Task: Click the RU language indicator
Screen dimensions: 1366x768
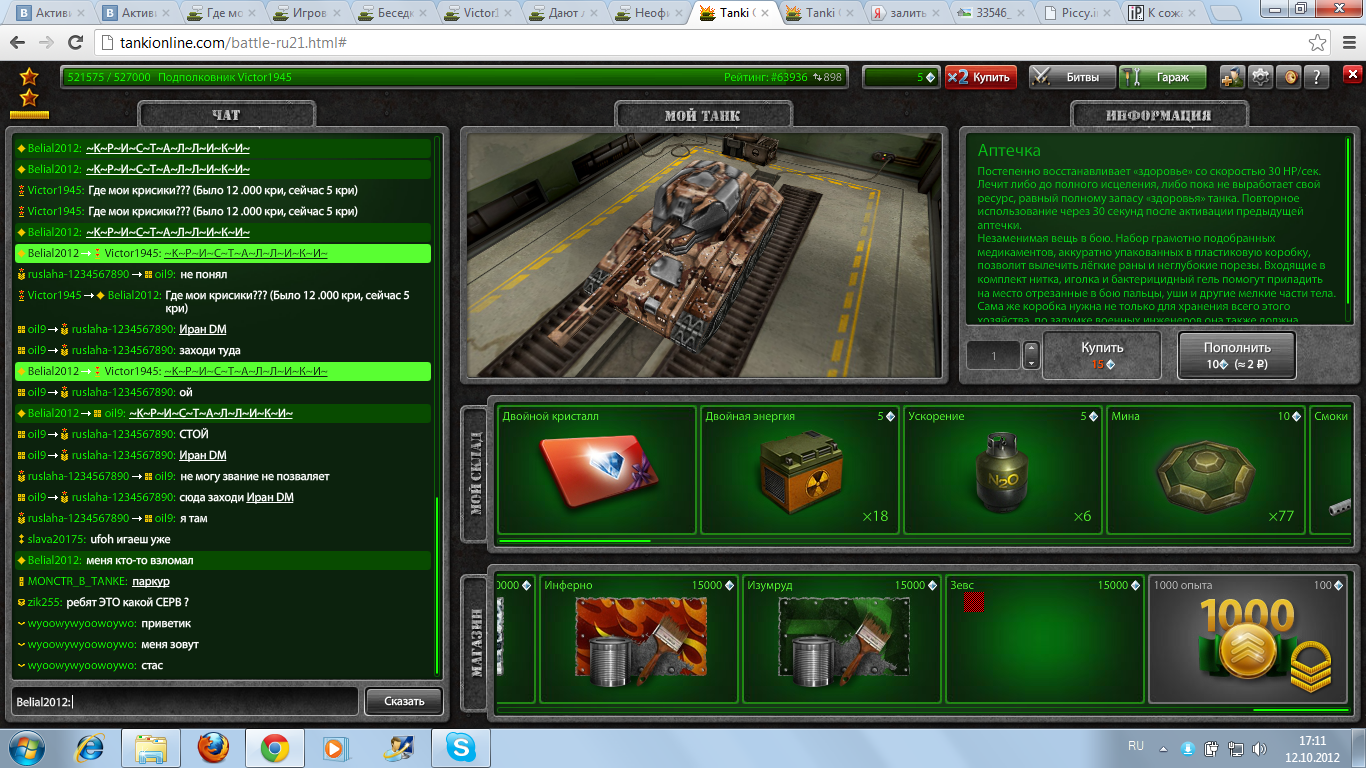Action: pyautogui.click(x=1135, y=746)
